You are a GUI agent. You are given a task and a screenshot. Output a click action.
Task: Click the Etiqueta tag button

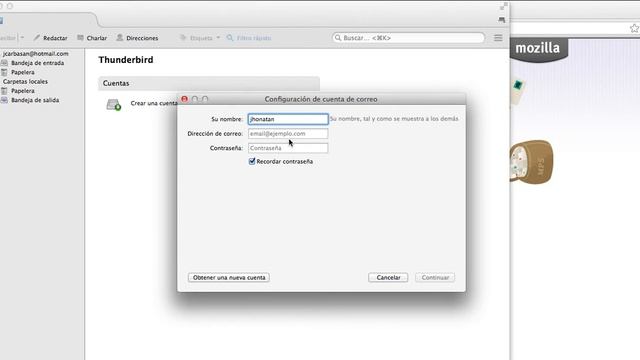(197, 38)
